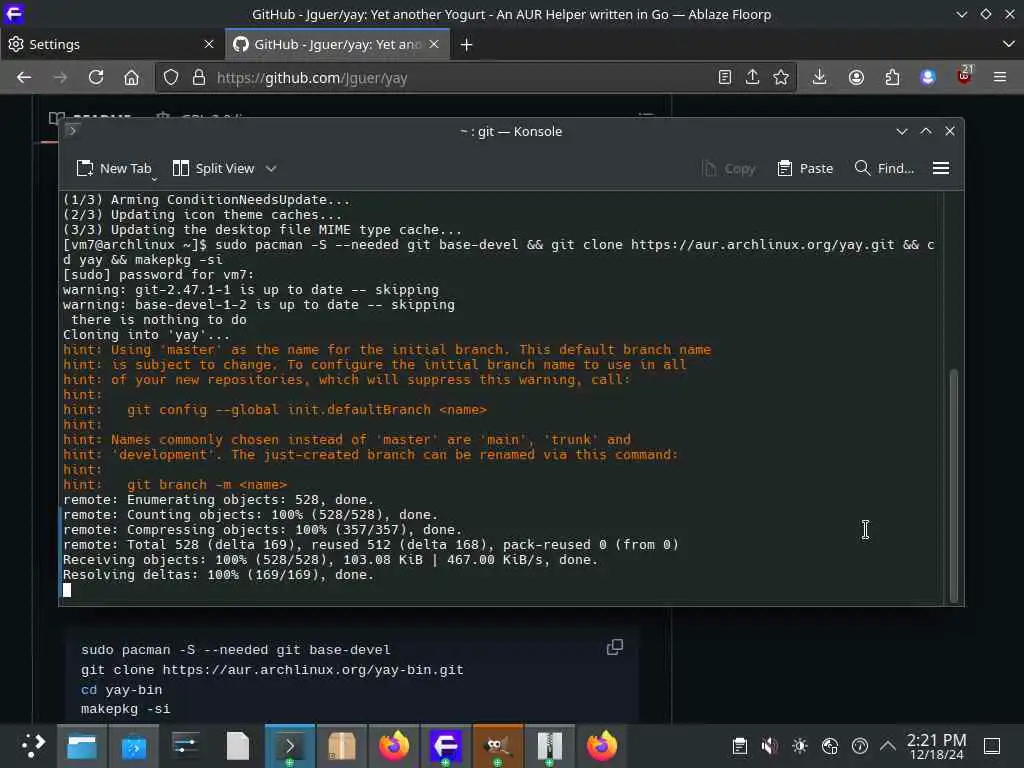Screen dimensions: 1024x768
Task: Click Konsole terminal icon in title bar
Action: click(x=72, y=131)
